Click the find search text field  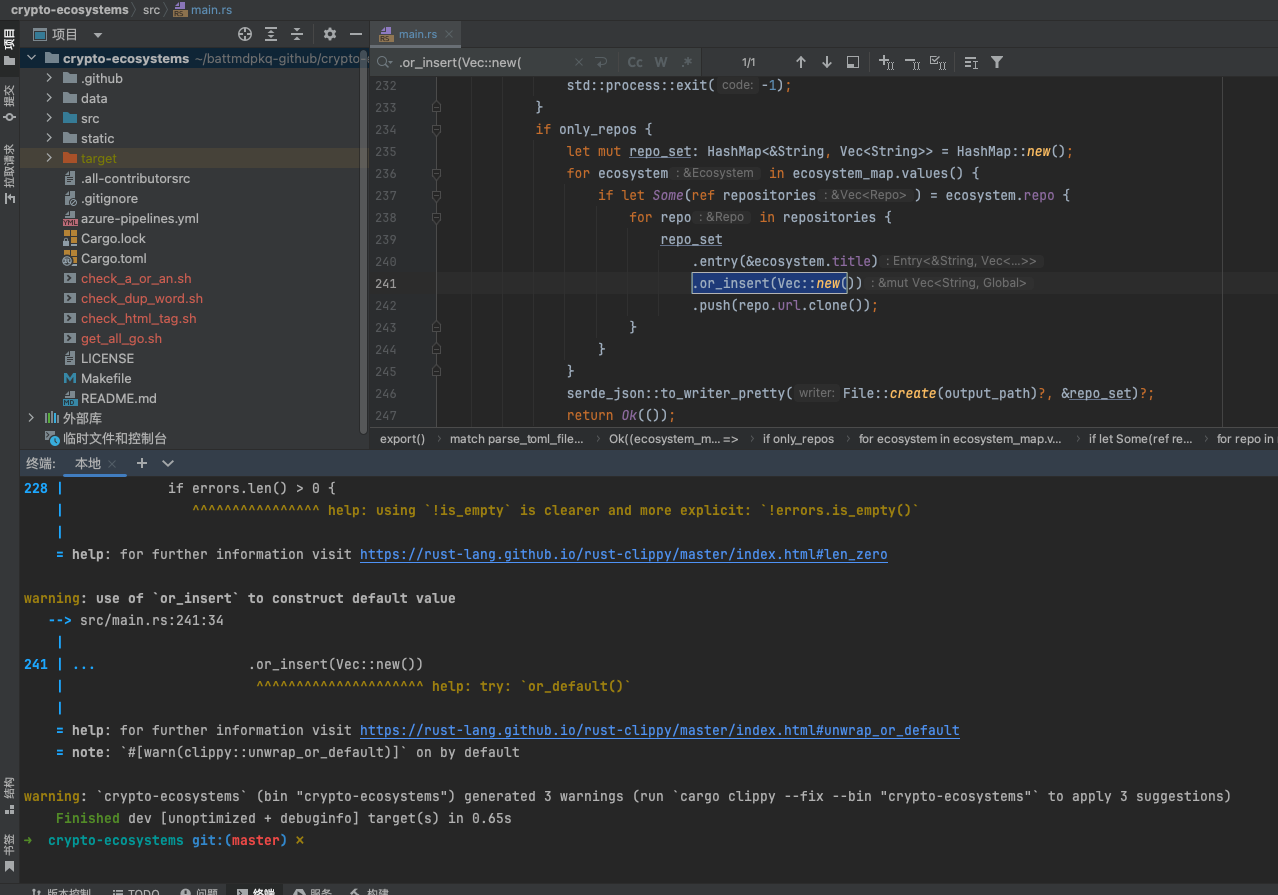click(x=480, y=62)
